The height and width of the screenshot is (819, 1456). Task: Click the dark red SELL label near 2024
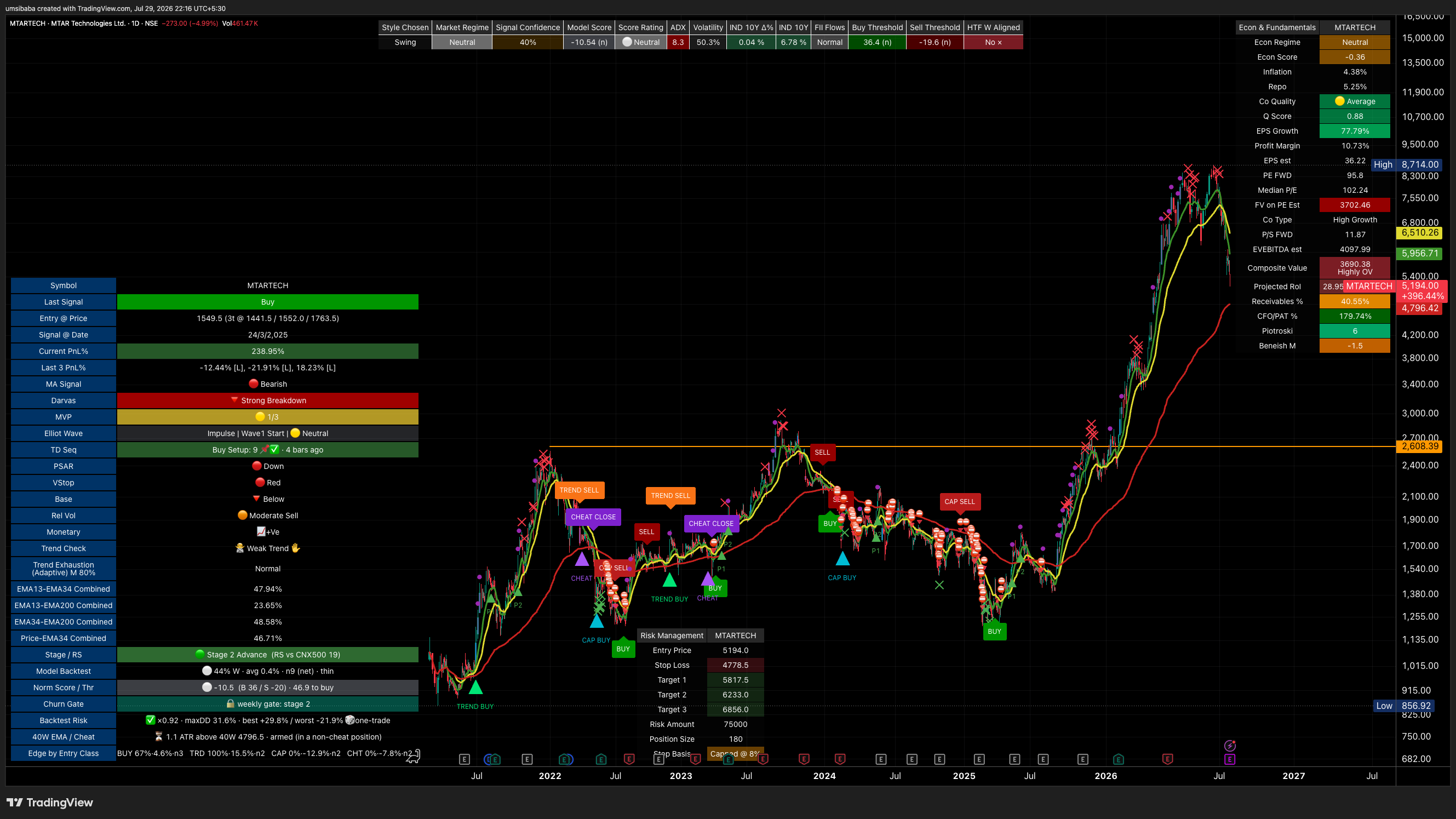pyautogui.click(x=822, y=452)
